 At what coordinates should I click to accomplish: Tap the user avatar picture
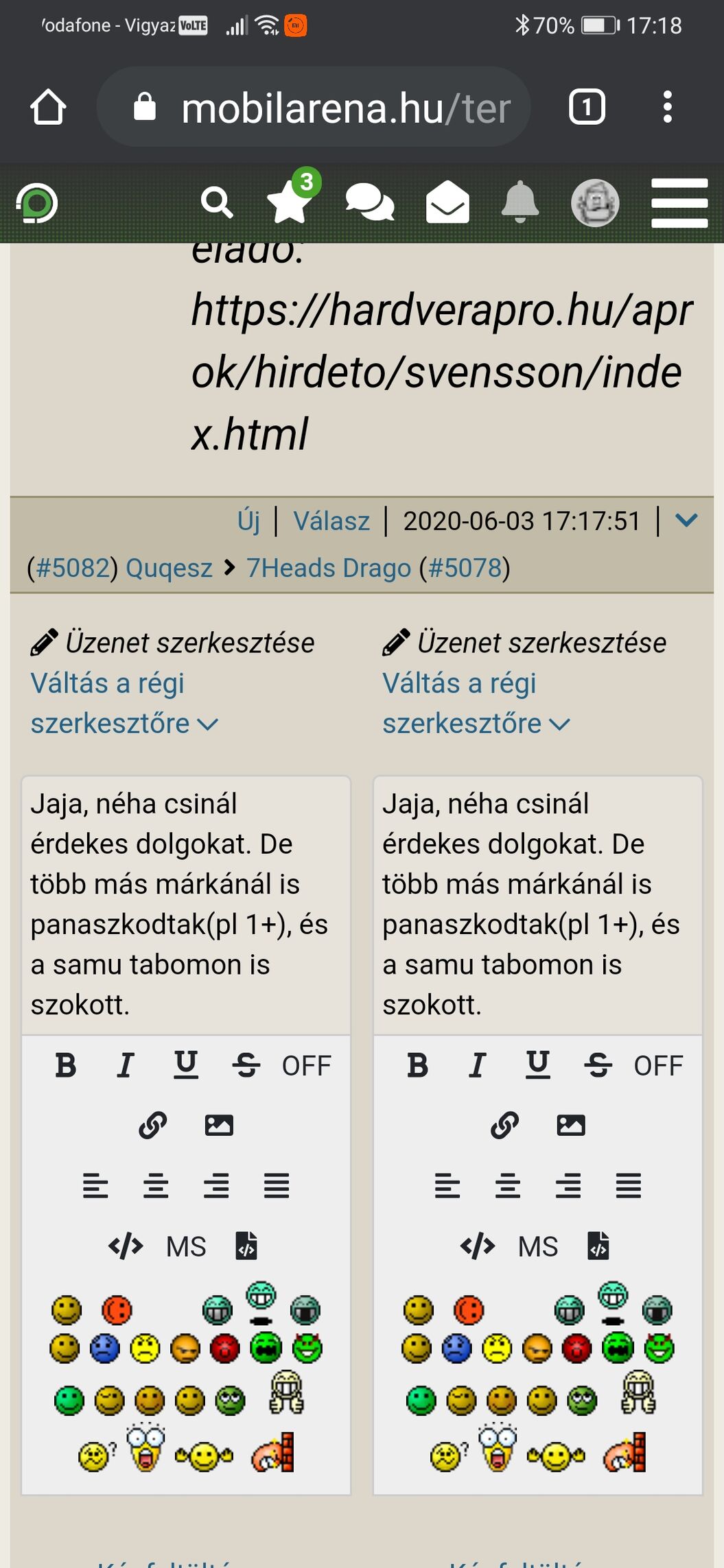tap(595, 203)
